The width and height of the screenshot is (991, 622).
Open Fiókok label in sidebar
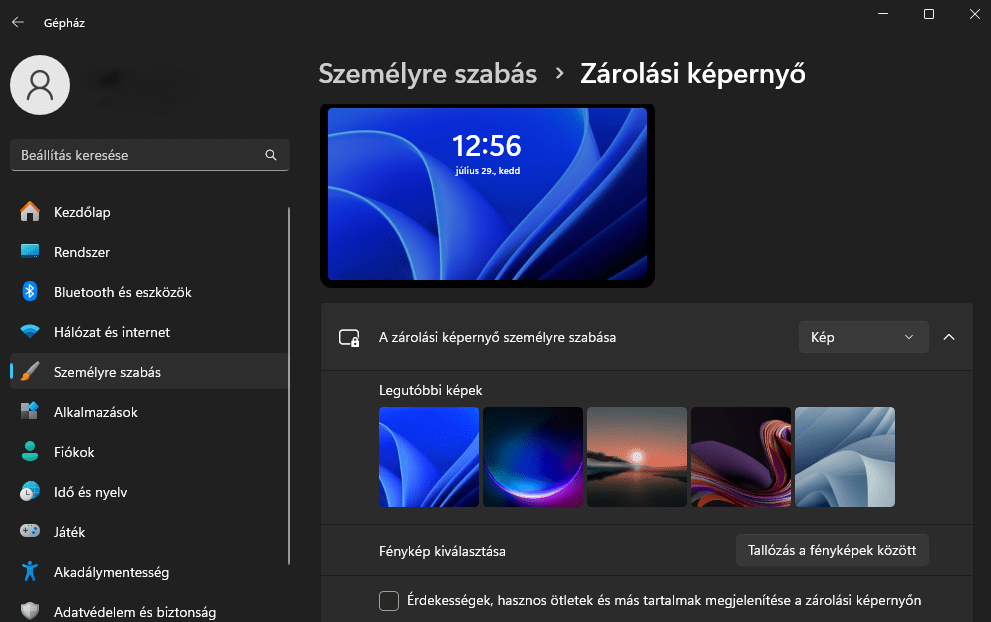coord(74,452)
